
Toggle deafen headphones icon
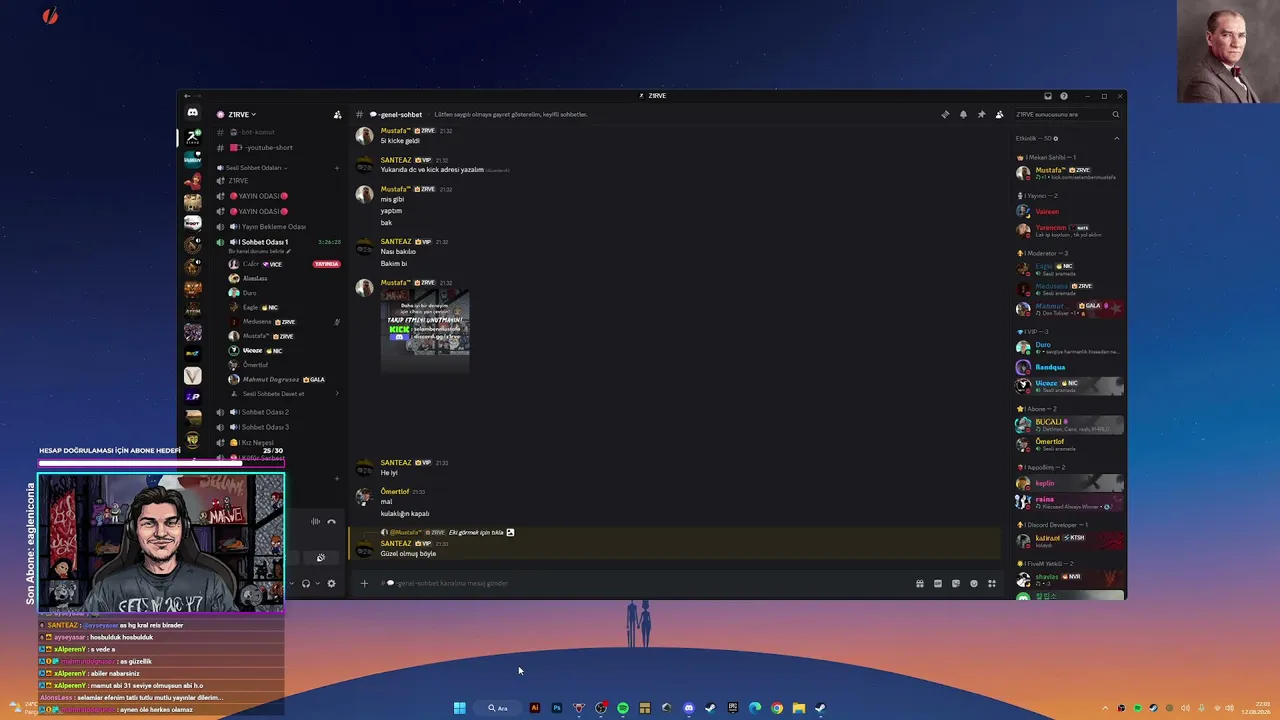click(x=306, y=583)
